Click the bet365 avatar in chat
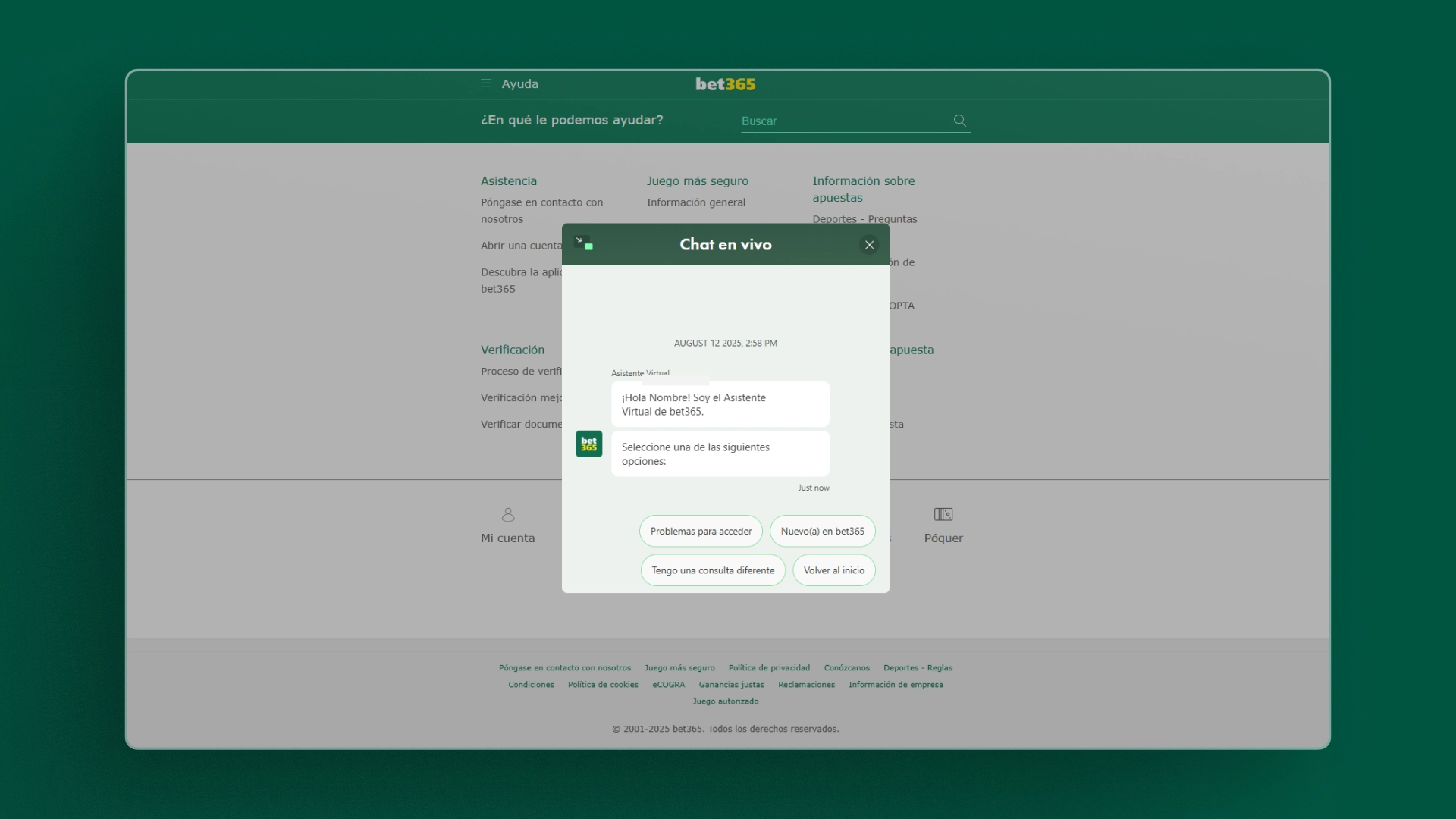Screen dimensions: 1456x819 [589, 444]
